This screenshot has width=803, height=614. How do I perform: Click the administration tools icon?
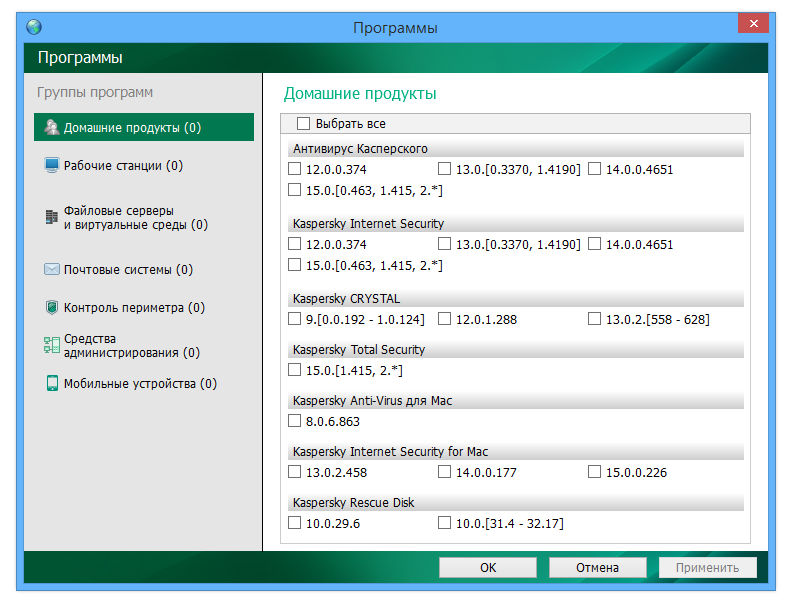click(x=52, y=345)
